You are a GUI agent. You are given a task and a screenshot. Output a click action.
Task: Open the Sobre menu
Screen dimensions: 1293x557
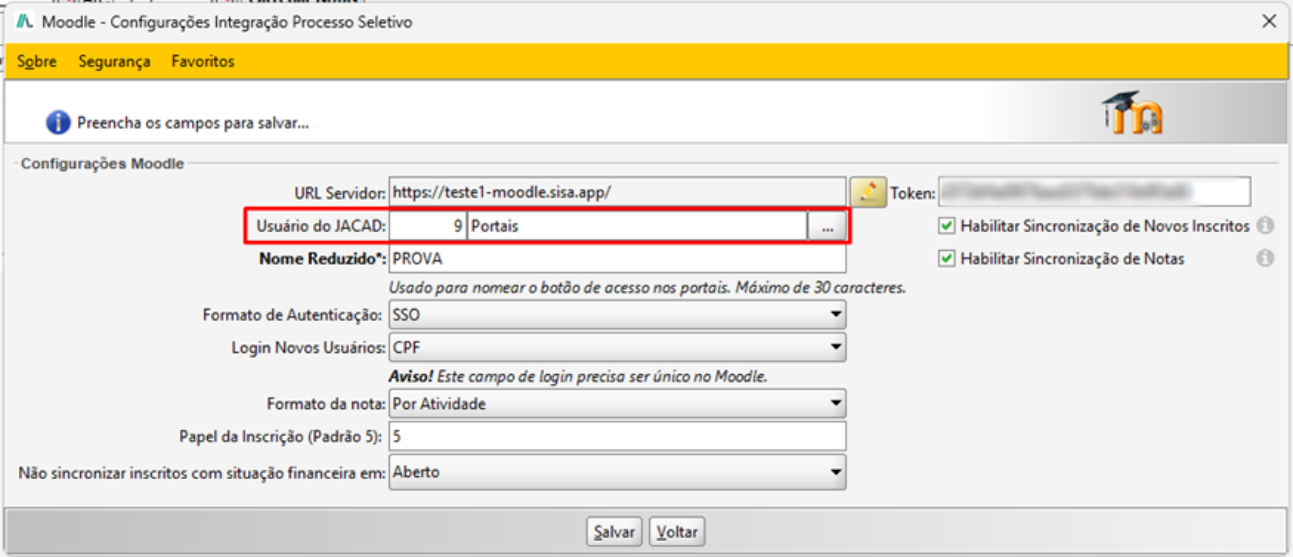[37, 62]
